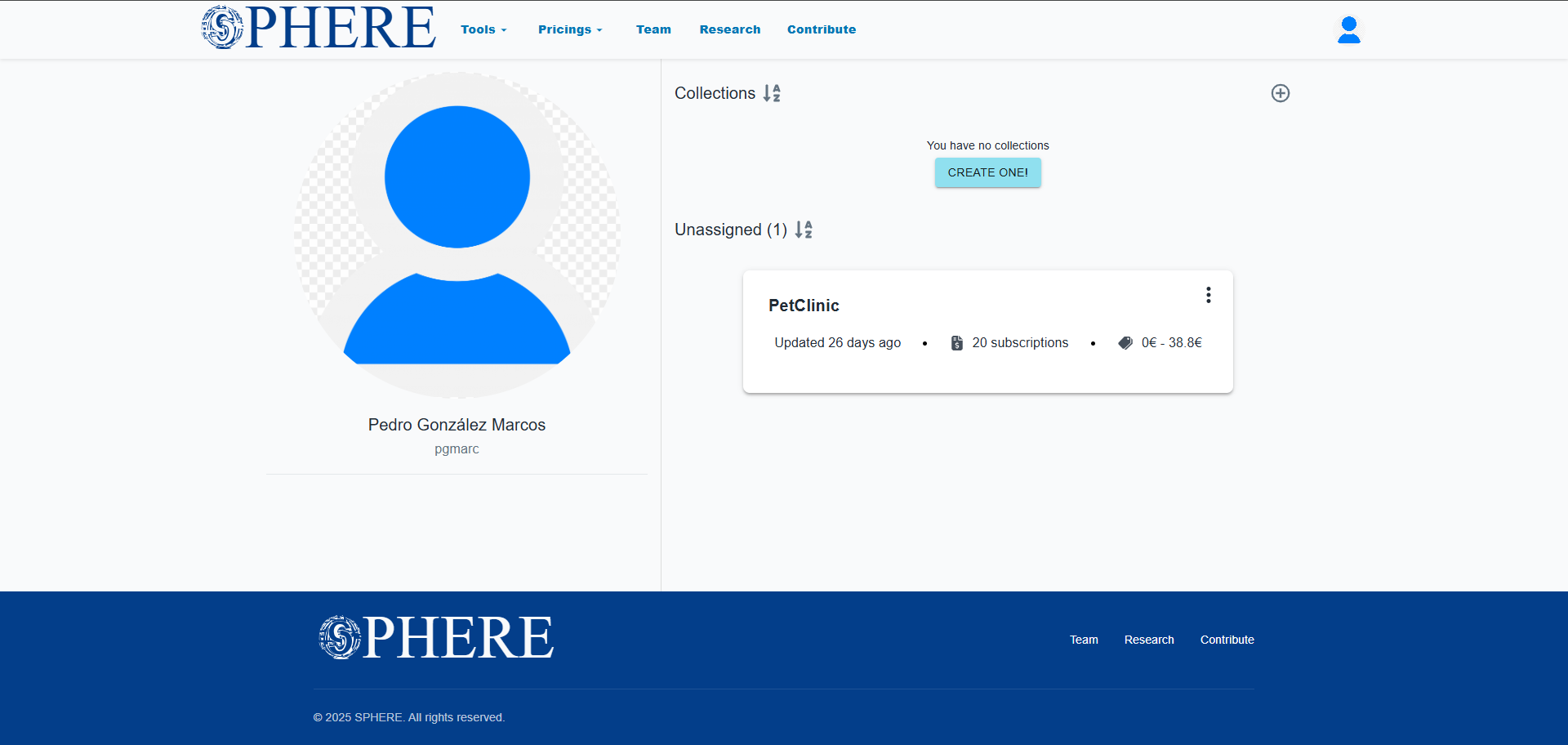The height and width of the screenshot is (745, 1568).
Task: Open PetClinic three-dot options menu
Action: click(1208, 295)
